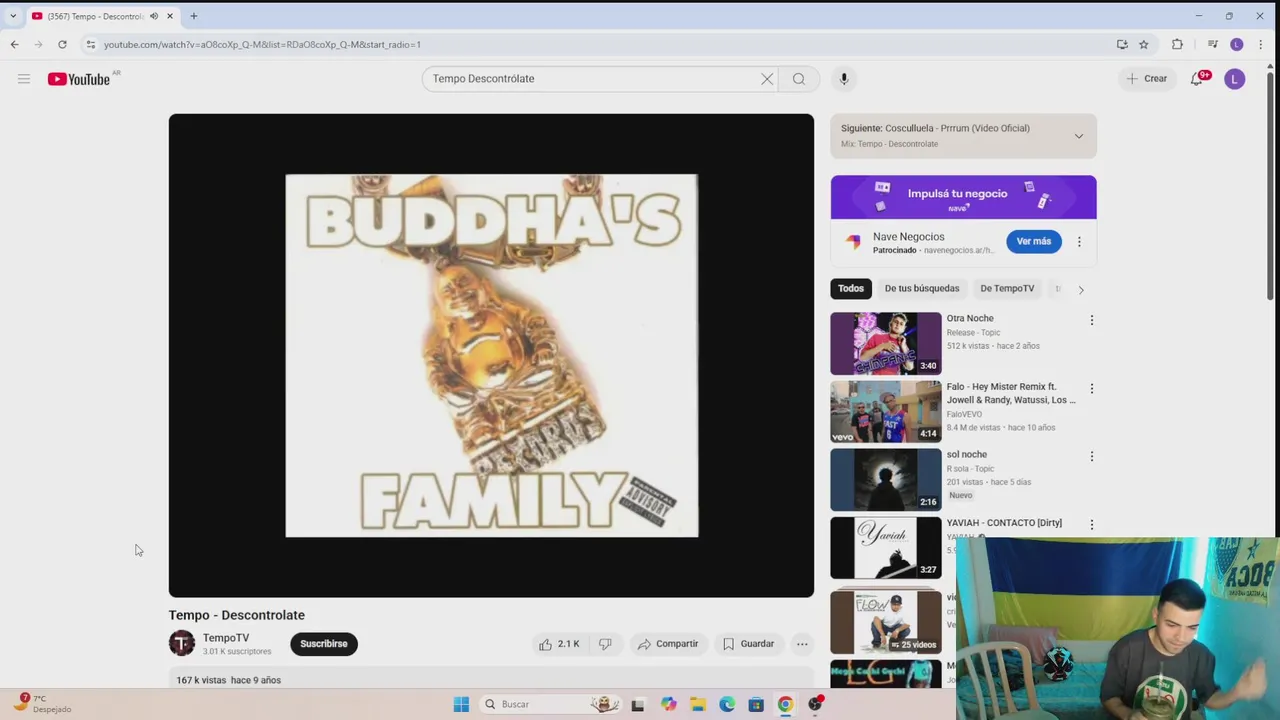1280x720 pixels.
Task: Go to the YouTube home logo
Action: point(79,79)
